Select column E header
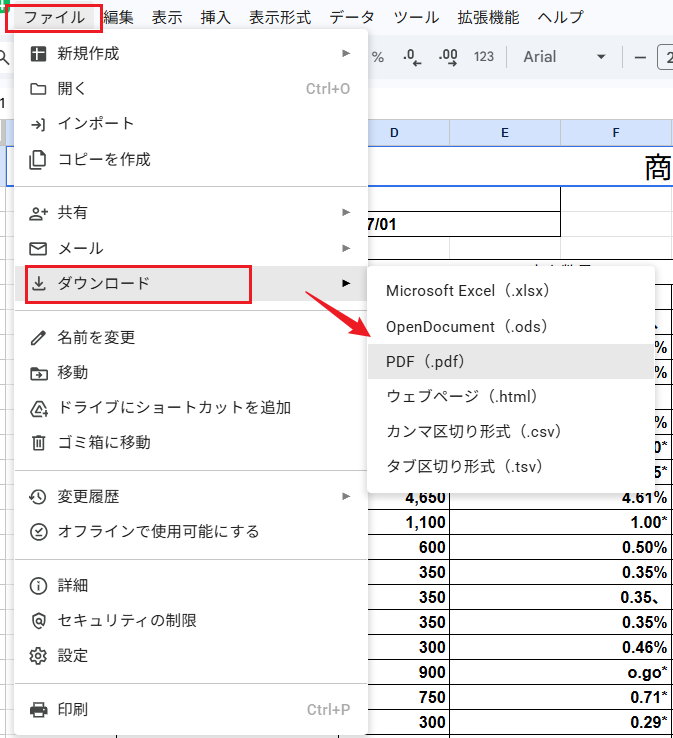Screen dimensions: 673x738 coord(505,133)
